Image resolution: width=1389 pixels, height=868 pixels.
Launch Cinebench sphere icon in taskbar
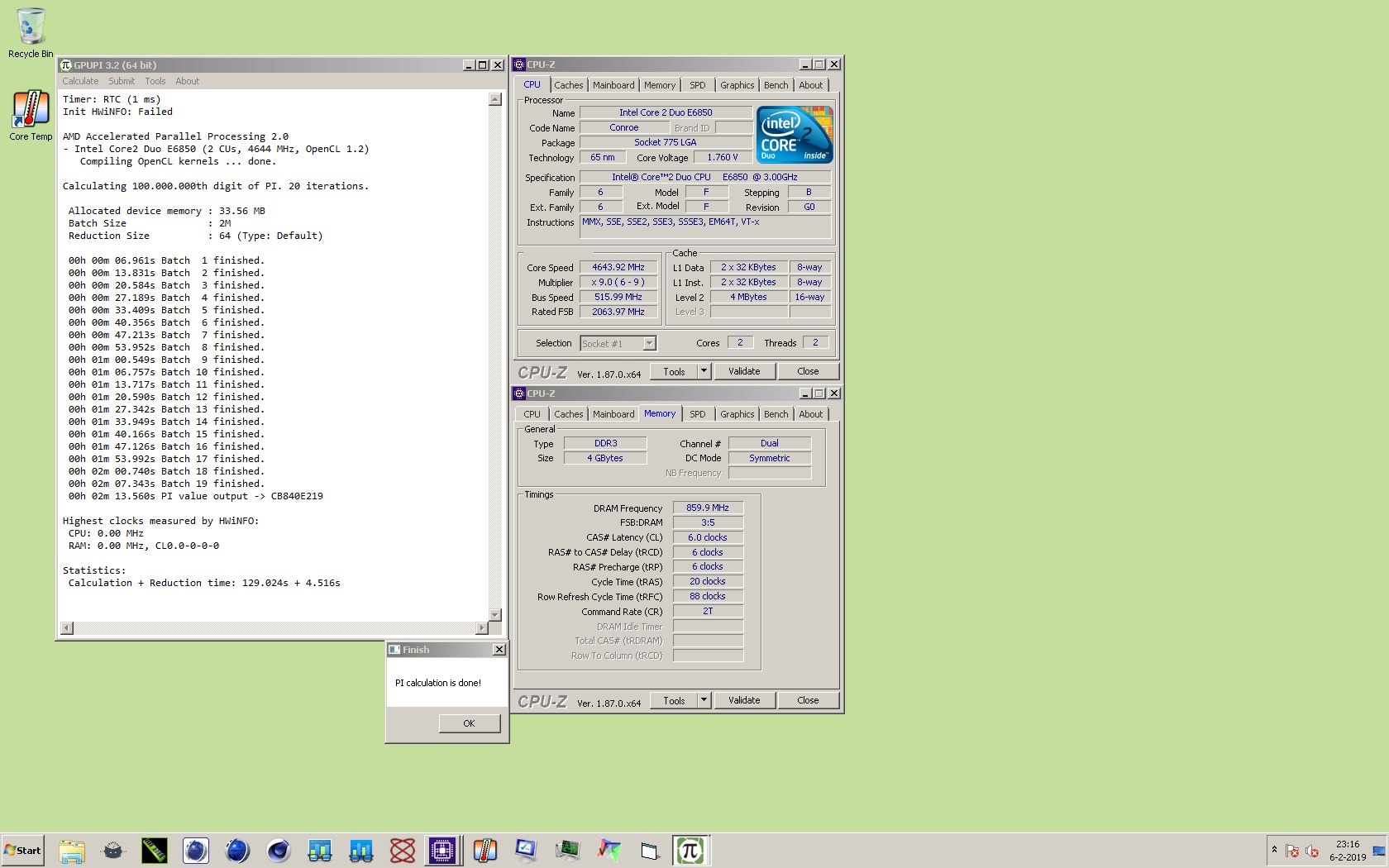tap(279, 850)
